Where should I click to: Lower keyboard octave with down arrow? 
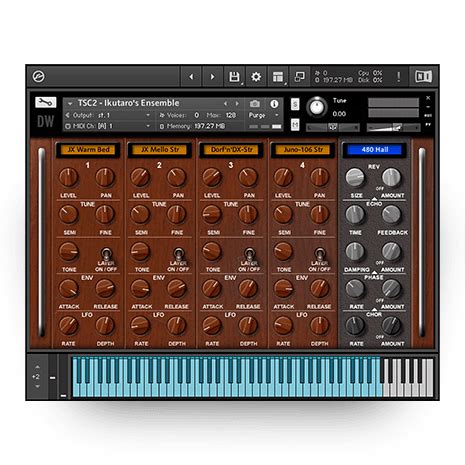tap(37, 387)
